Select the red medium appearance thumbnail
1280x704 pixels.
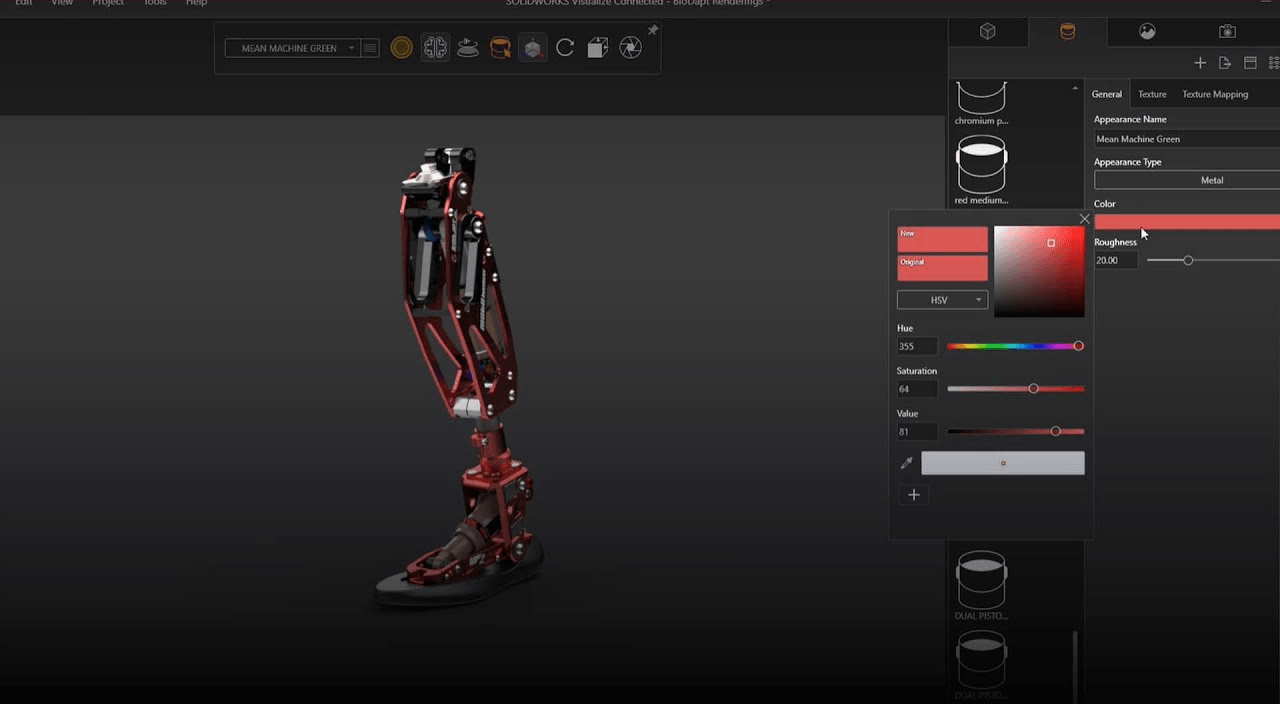click(981, 165)
